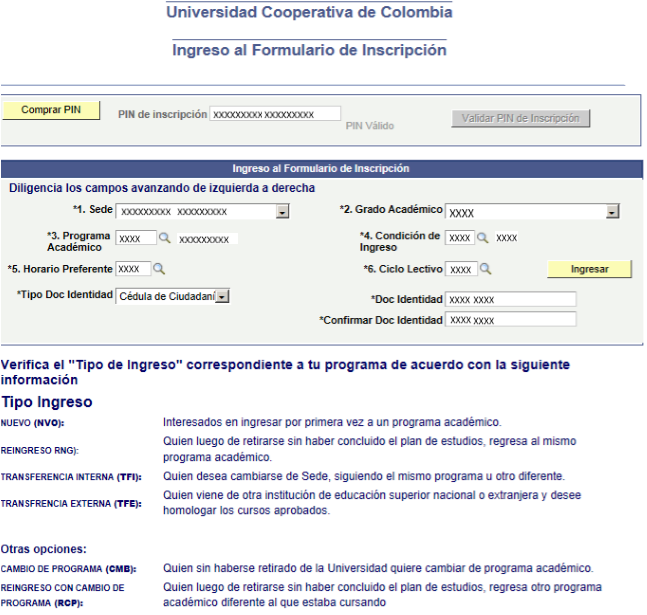Click Condición de Ingreso lookup magnifier icon

pos(483,238)
